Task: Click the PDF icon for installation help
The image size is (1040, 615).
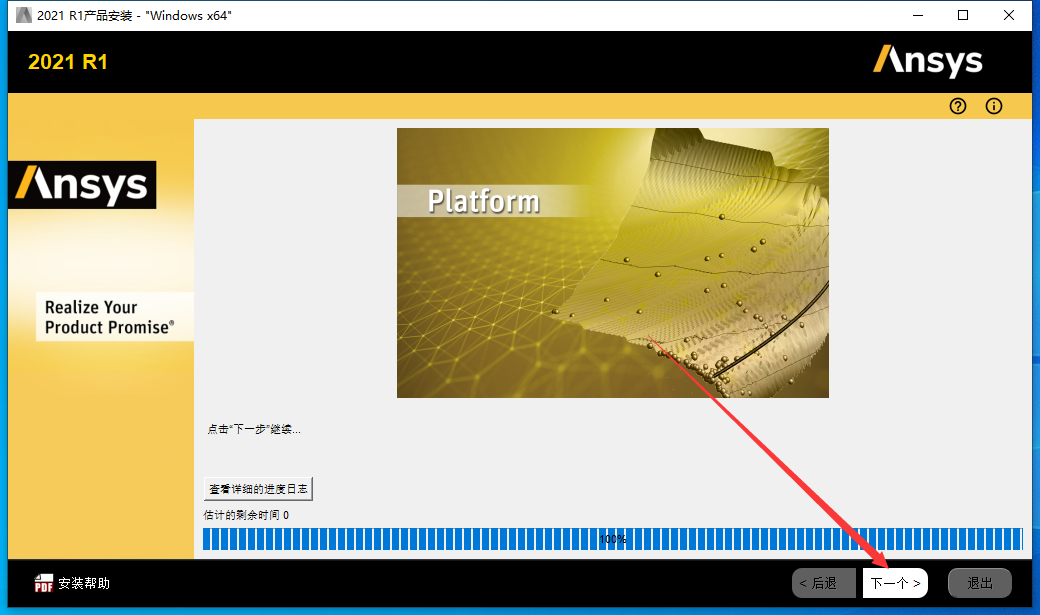Action: (44, 583)
